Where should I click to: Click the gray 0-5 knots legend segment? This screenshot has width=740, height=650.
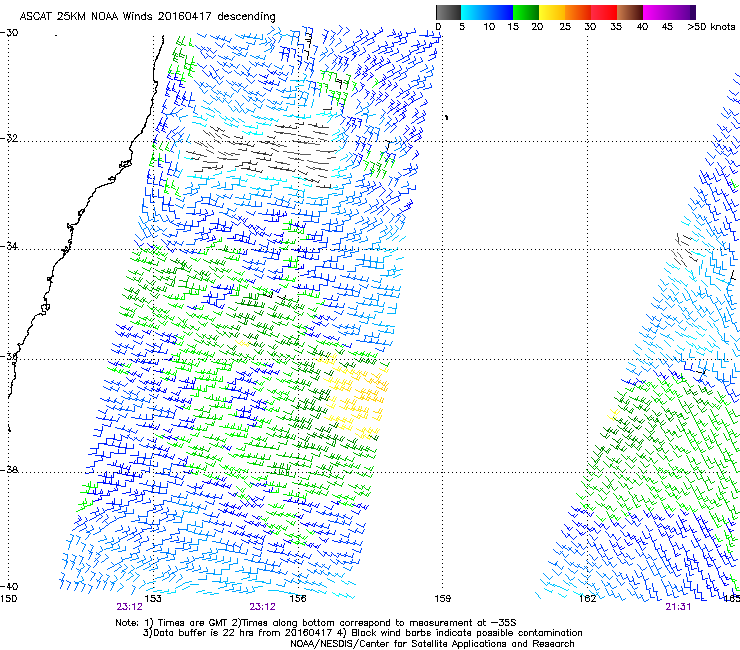click(449, 12)
